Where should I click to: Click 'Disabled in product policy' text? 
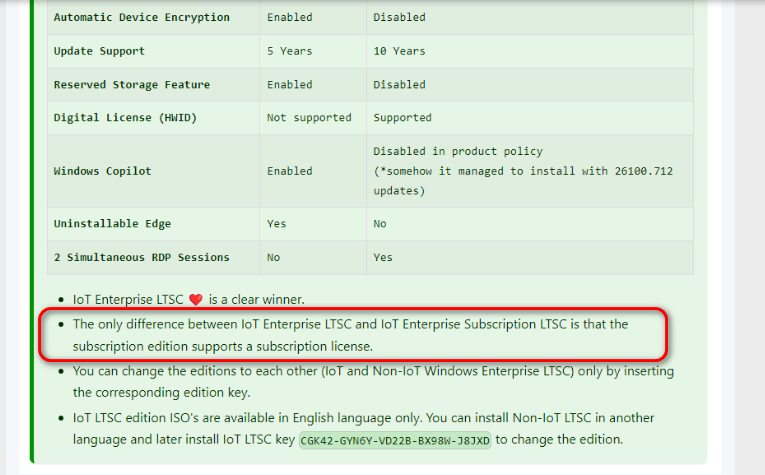tap(458, 151)
